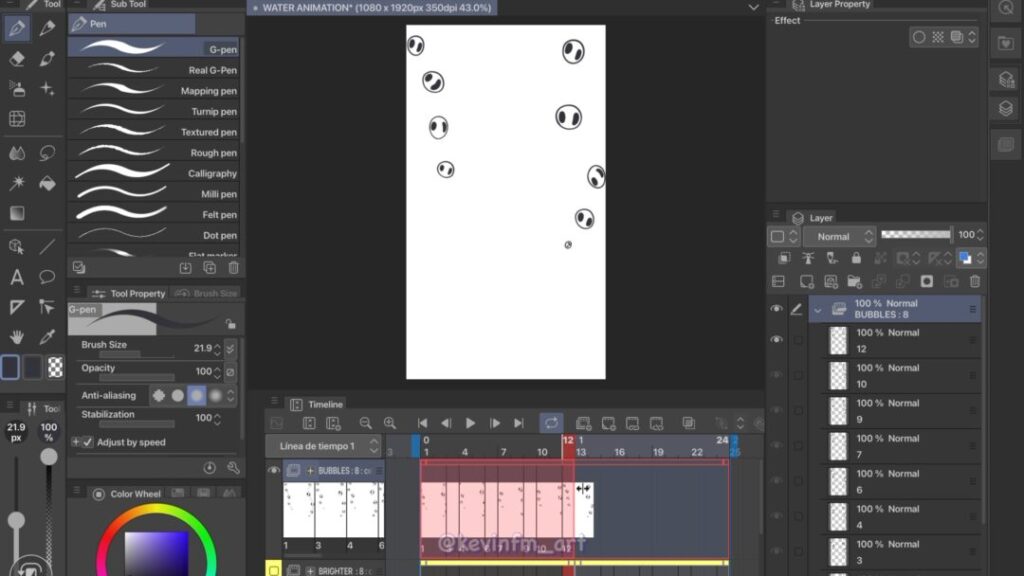Select the Eraser tool
Screen dimensions: 1024x576
[x=17, y=58]
